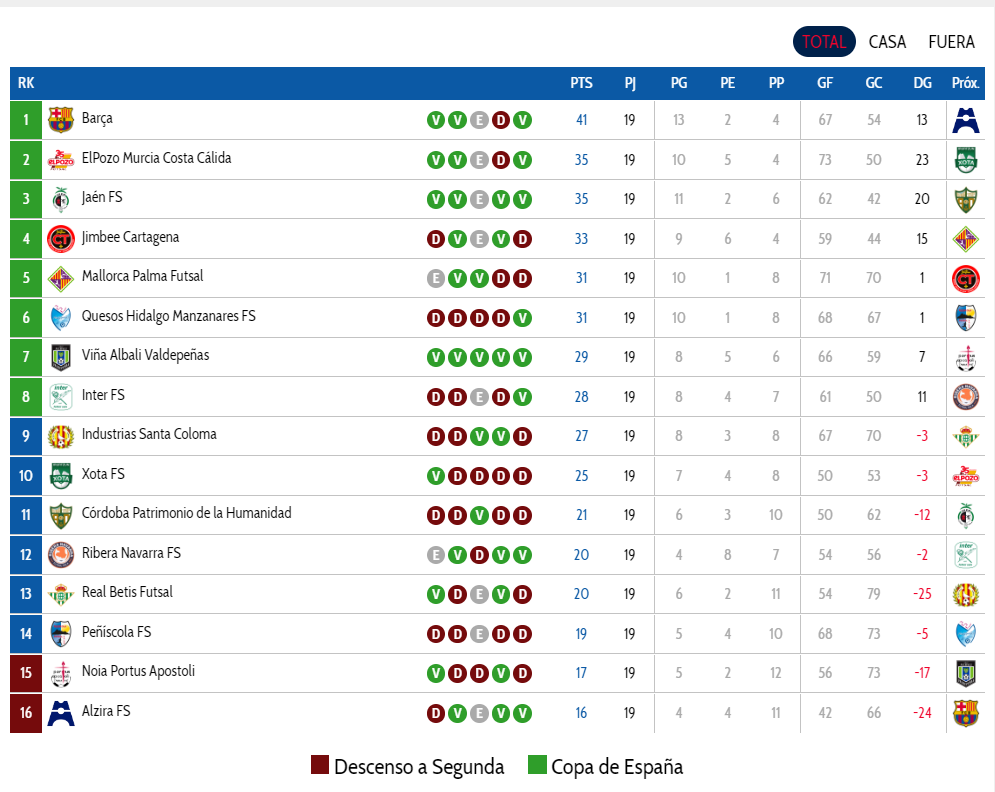Click the Quesos Hidalgo Manzanares crest
The image size is (995, 792).
pyautogui.click(x=61, y=317)
